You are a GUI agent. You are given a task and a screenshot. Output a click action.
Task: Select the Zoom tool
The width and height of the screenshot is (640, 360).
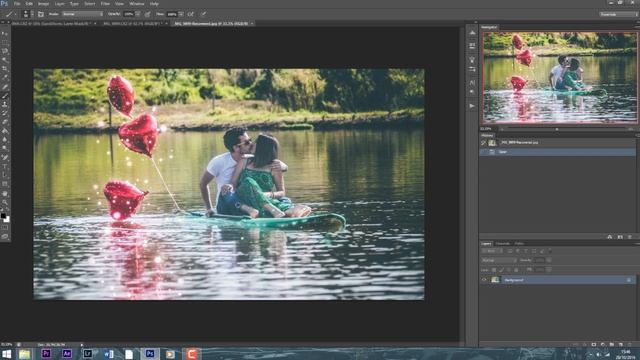pos(5,202)
